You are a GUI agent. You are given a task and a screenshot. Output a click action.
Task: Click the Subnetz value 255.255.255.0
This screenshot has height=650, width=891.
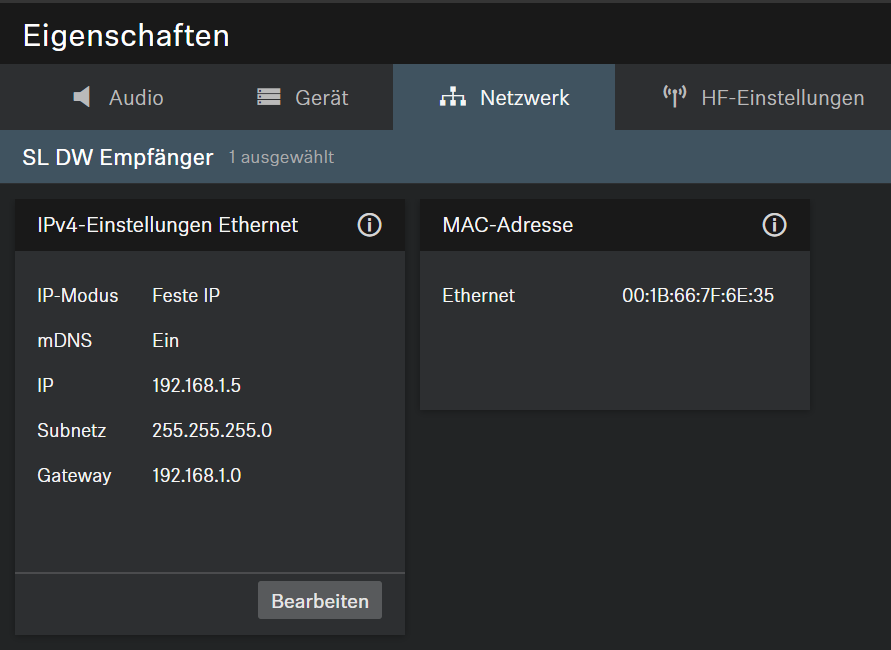(212, 431)
